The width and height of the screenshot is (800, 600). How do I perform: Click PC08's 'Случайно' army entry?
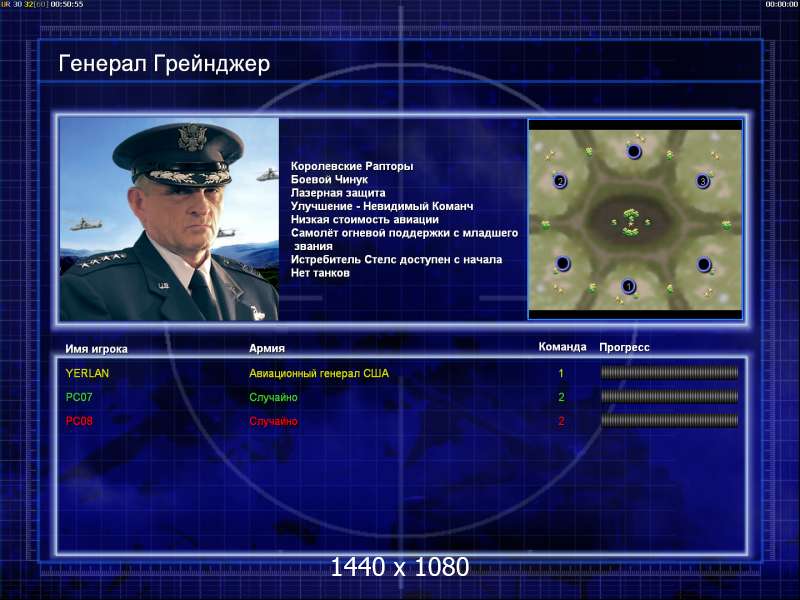273,421
